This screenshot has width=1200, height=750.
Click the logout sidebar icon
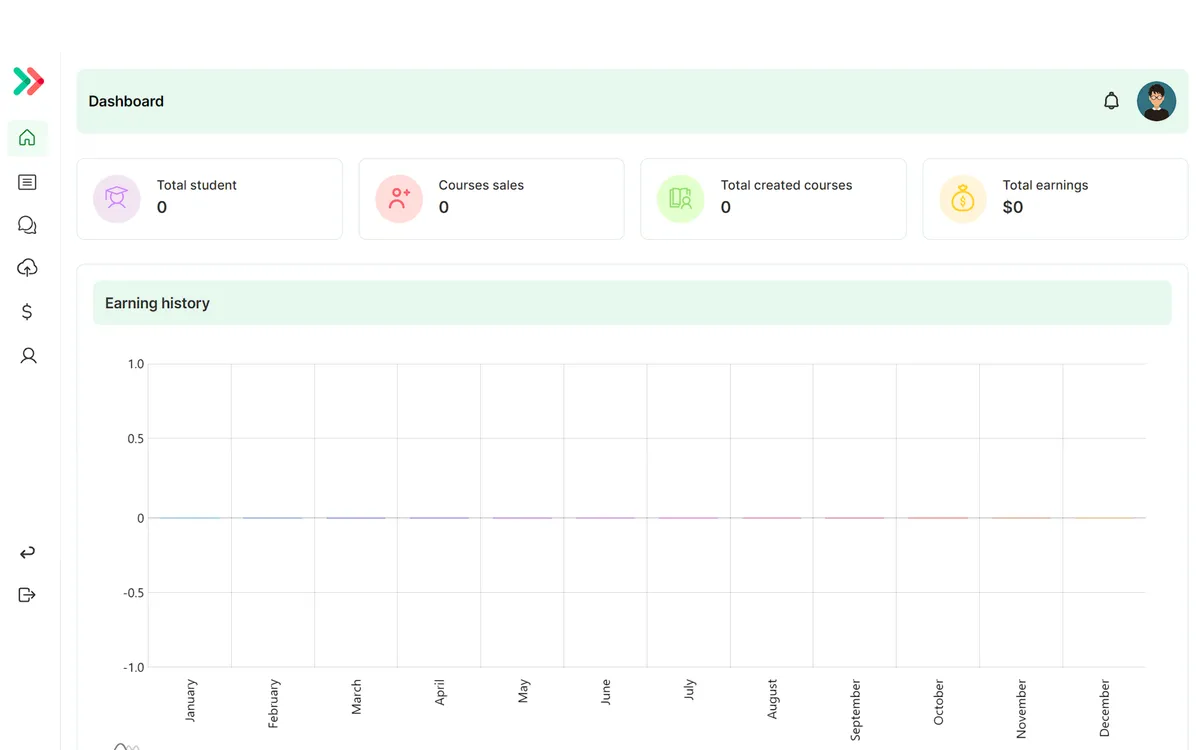pos(27,595)
